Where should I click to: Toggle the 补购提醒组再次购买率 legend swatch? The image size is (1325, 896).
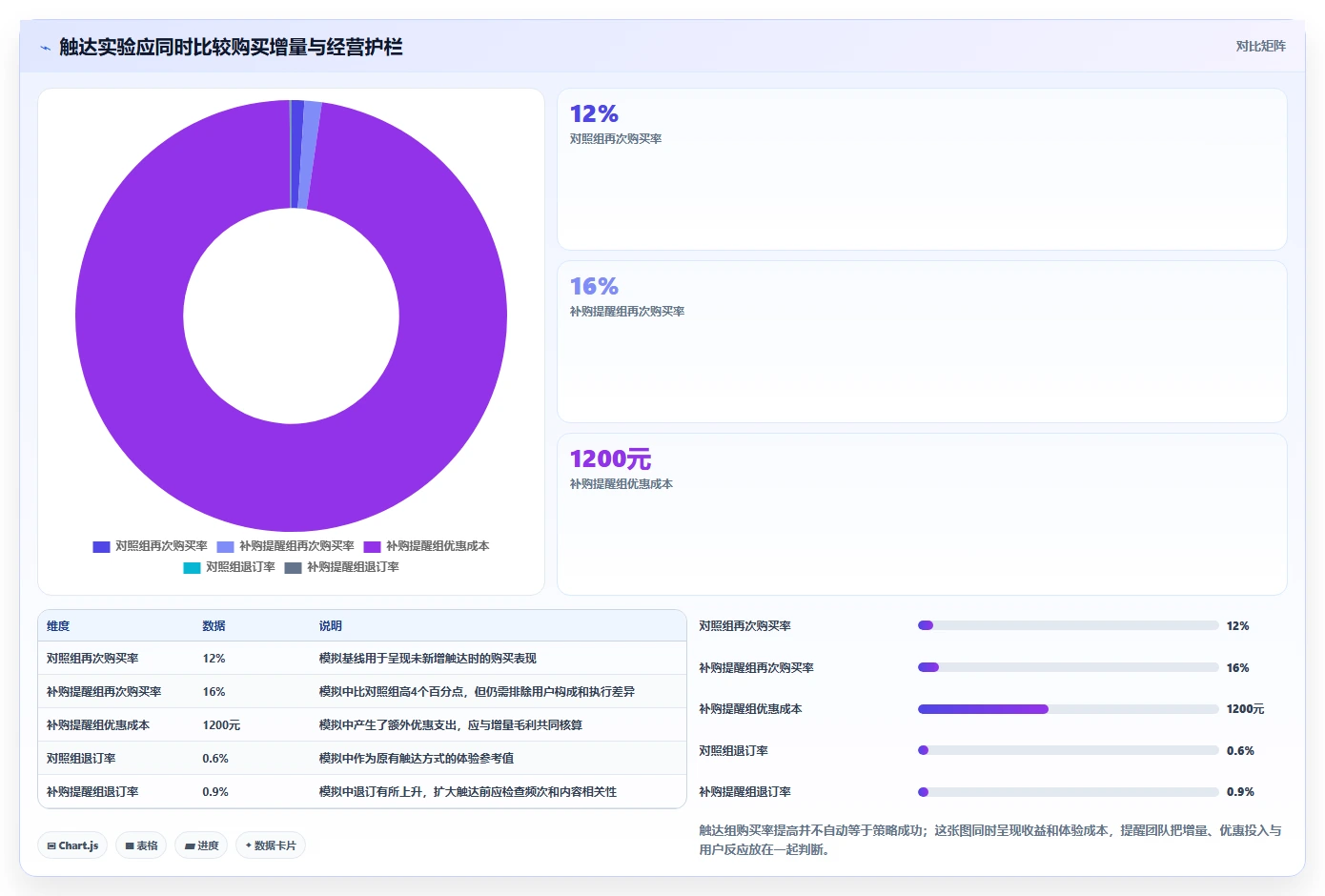tap(225, 546)
